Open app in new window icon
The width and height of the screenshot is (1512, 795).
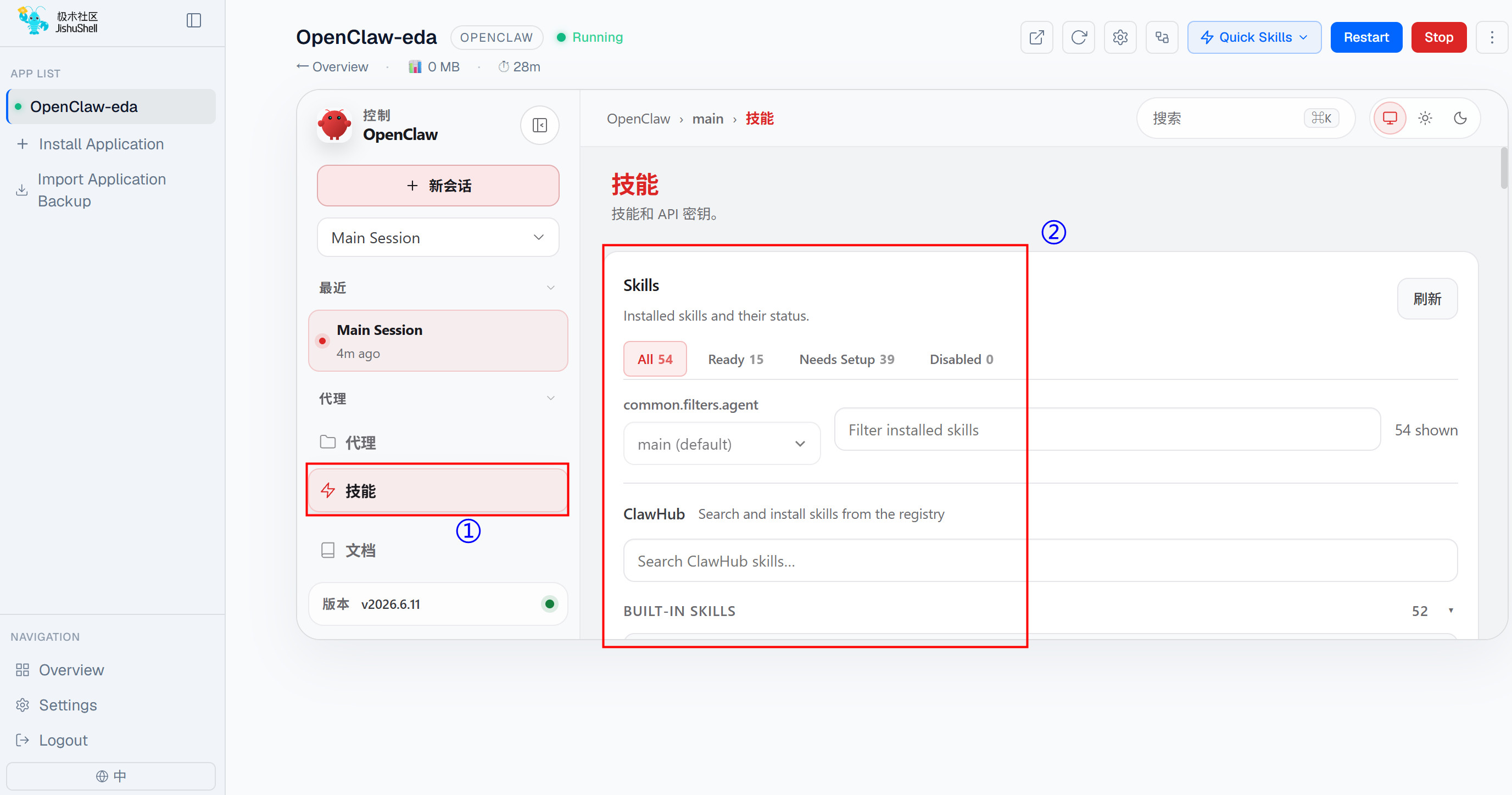coord(1036,37)
